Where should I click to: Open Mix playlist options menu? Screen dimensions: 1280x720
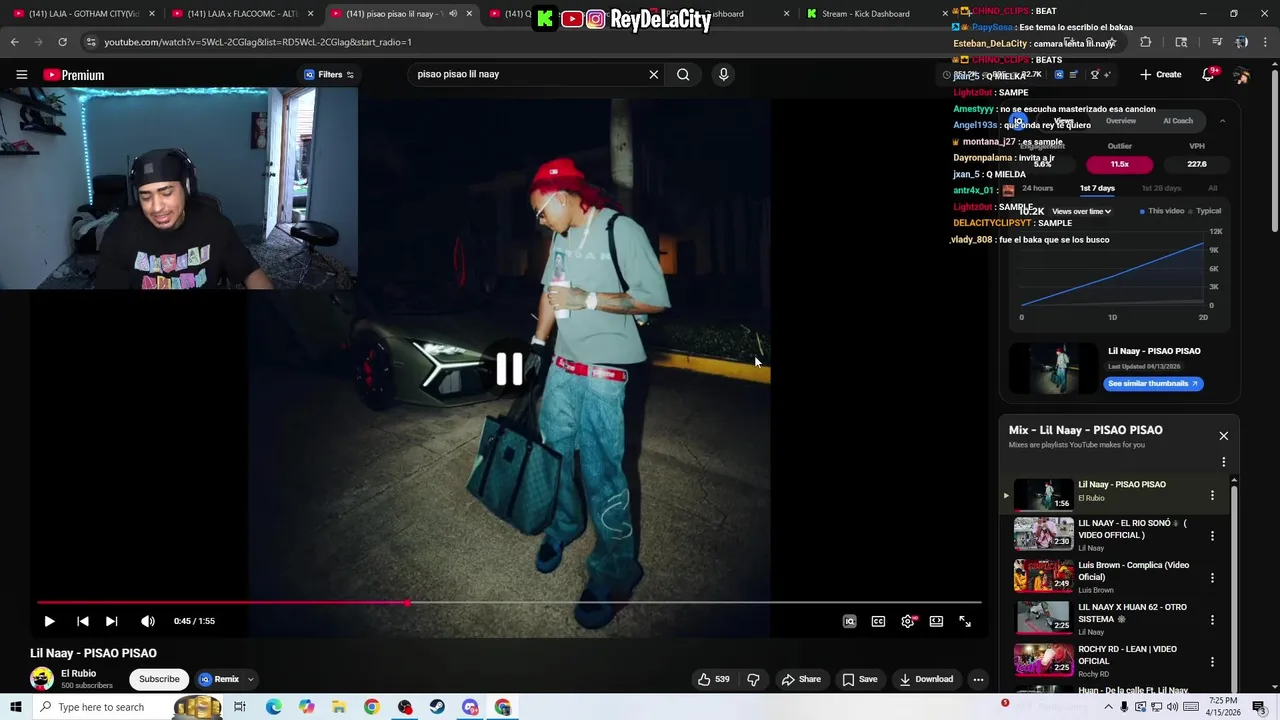click(1223, 462)
